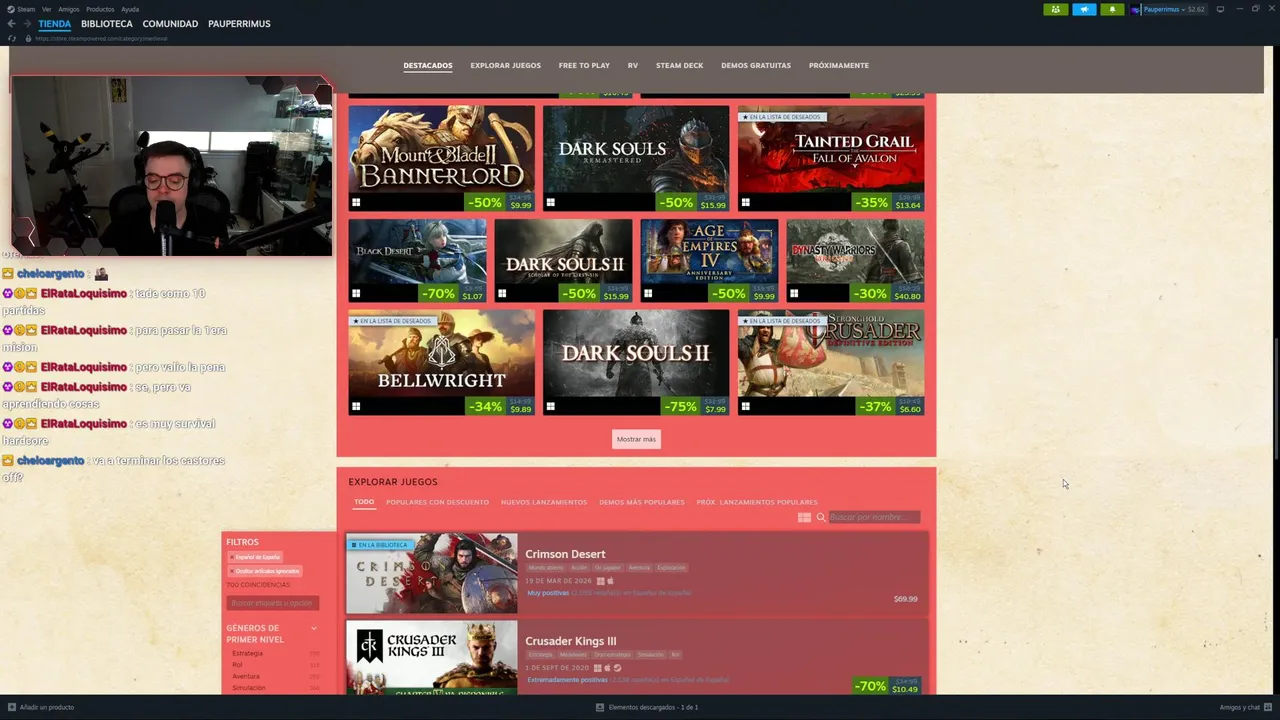1280x720 pixels.
Task: Filter by the Simulación genre in sidebar
Action: 249,688
